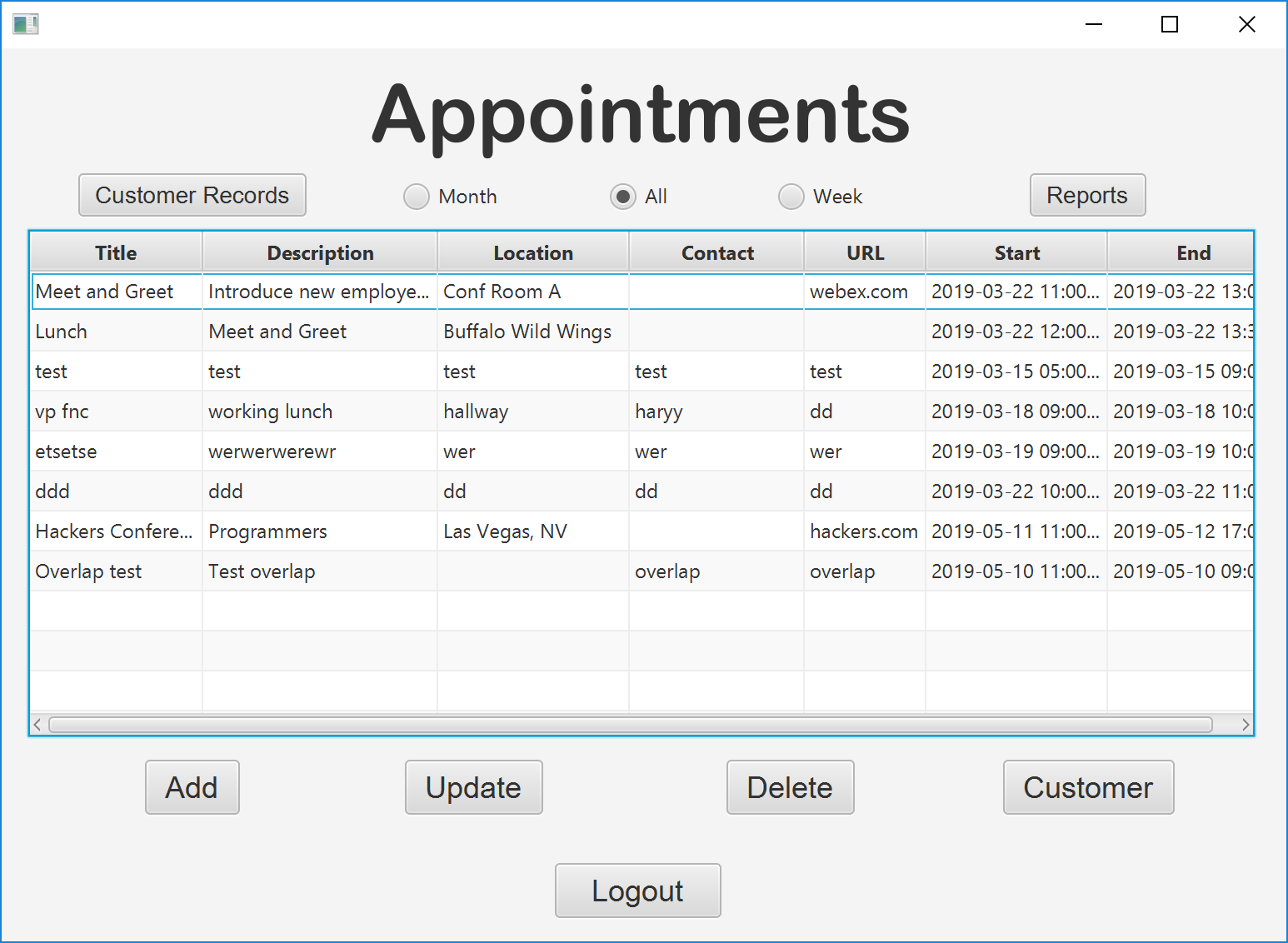
Task: Open the Reports screen
Action: click(1087, 195)
